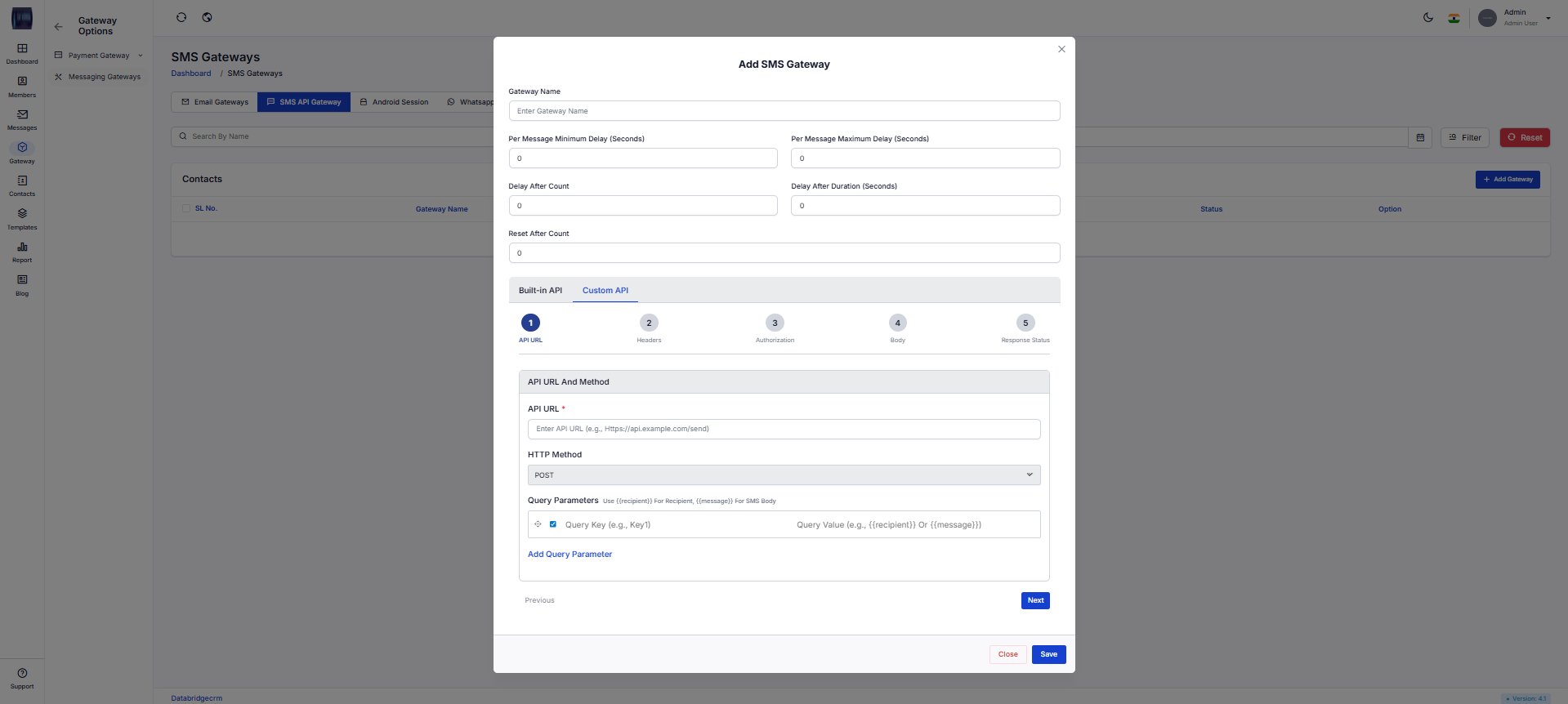This screenshot has height=704, width=1568.
Task: Click the Gateway Name input field
Action: point(784,111)
